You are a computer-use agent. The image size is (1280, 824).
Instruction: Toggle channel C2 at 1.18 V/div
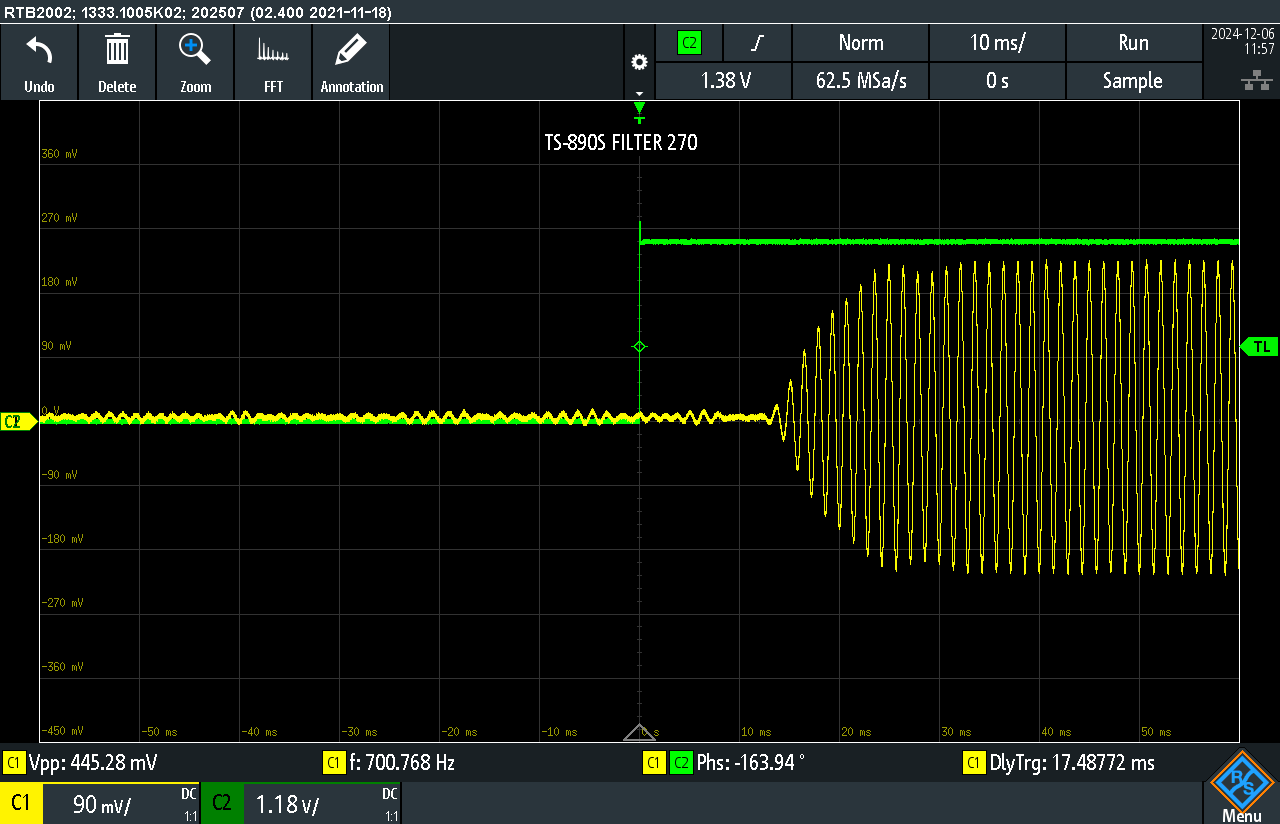point(302,804)
